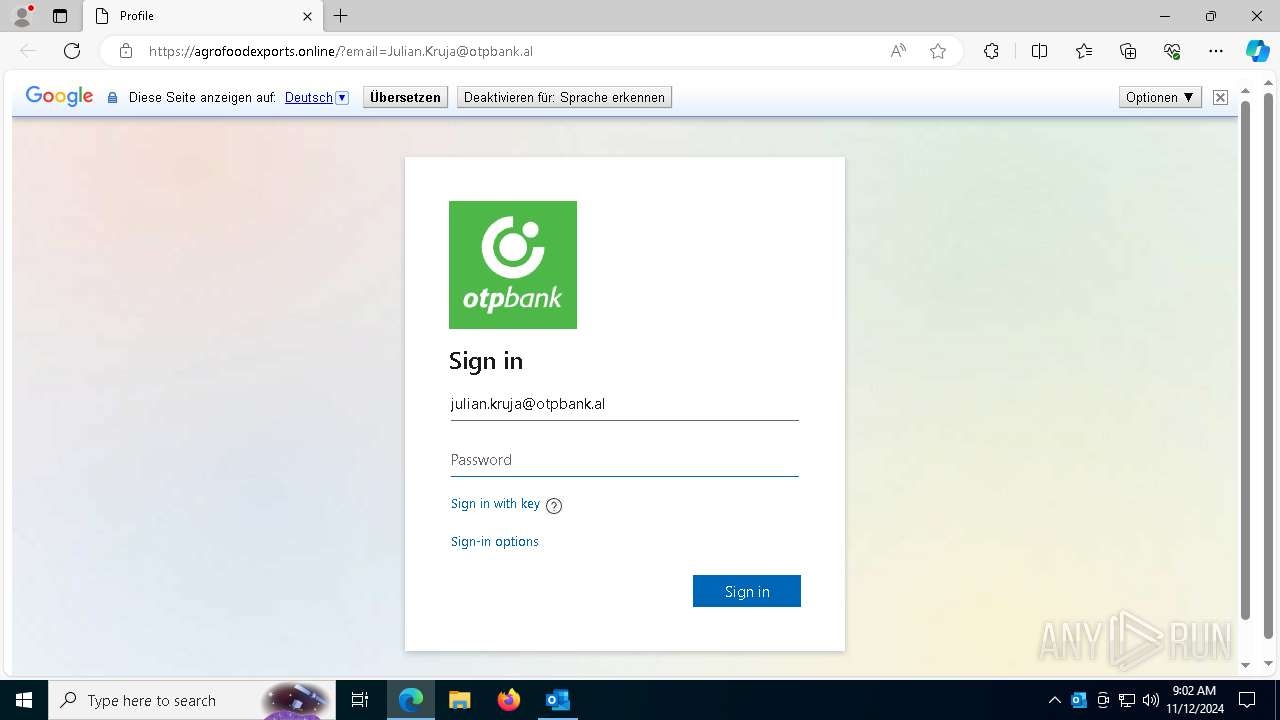The image size is (1280, 720).
Task: Open File Explorer from taskbar
Action: tap(459, 700)
